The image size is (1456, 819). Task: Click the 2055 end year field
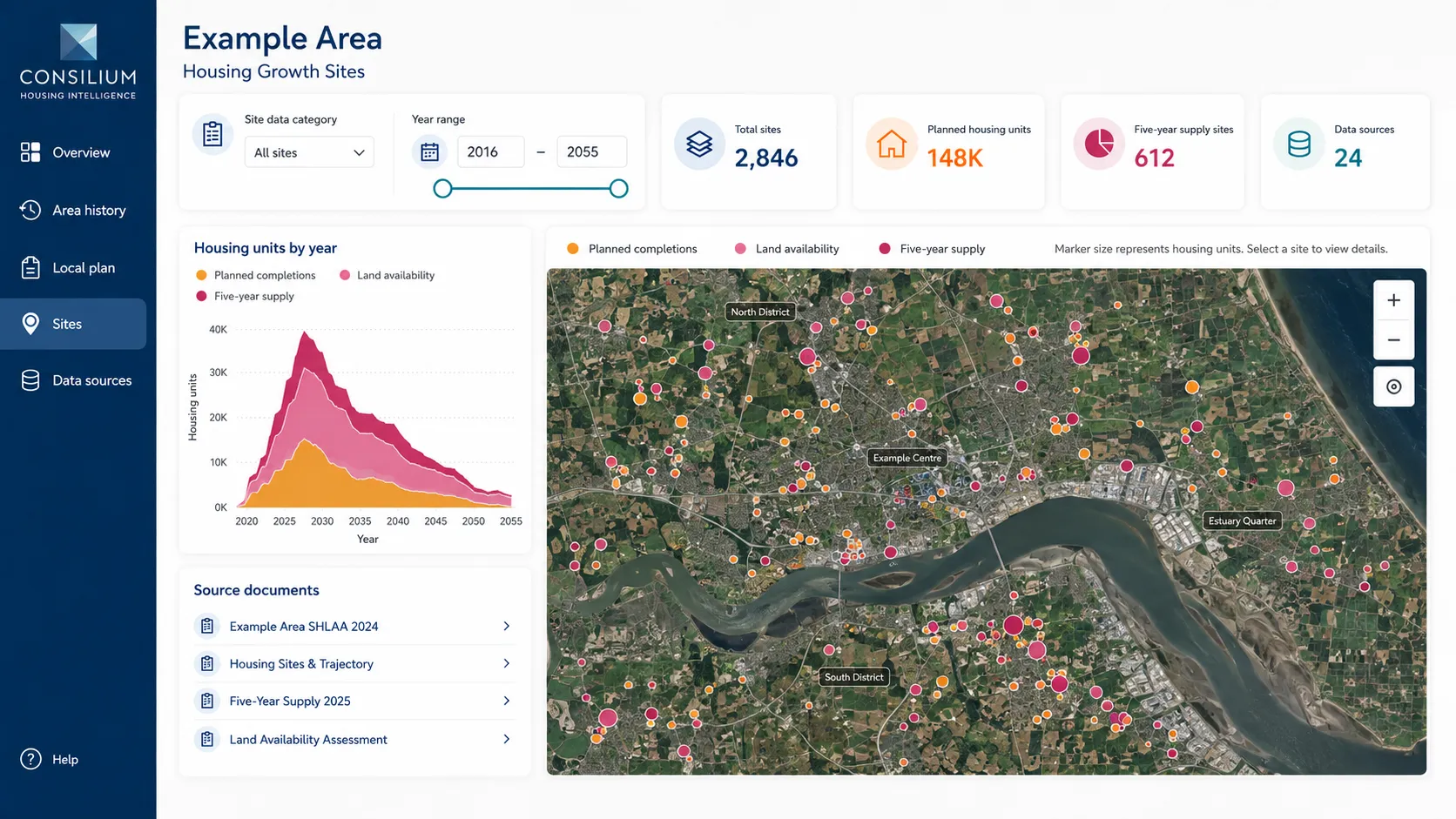pyautogui.click(x=591, y=152)
